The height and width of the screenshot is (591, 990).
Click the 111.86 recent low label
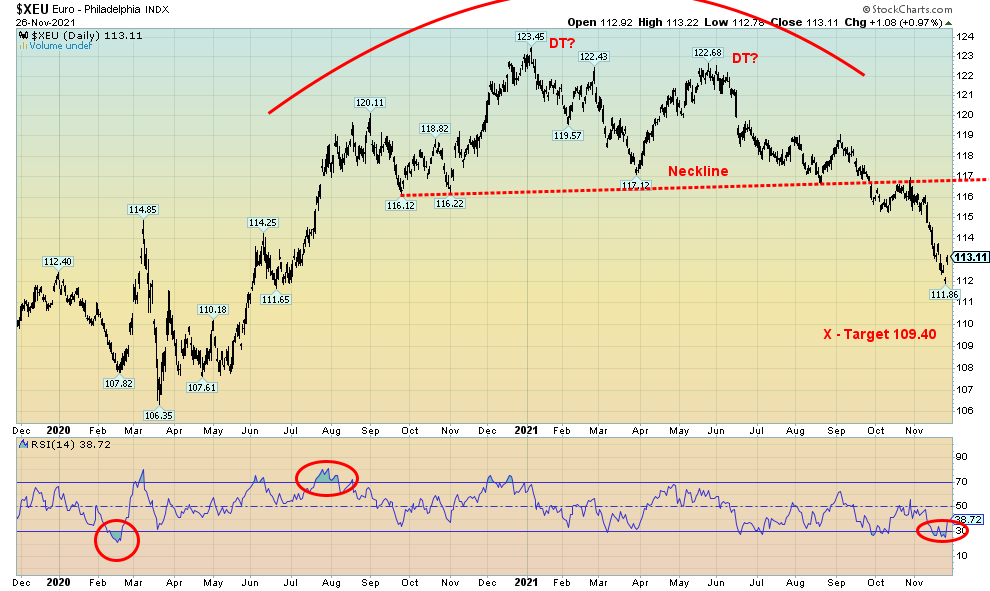944,294
